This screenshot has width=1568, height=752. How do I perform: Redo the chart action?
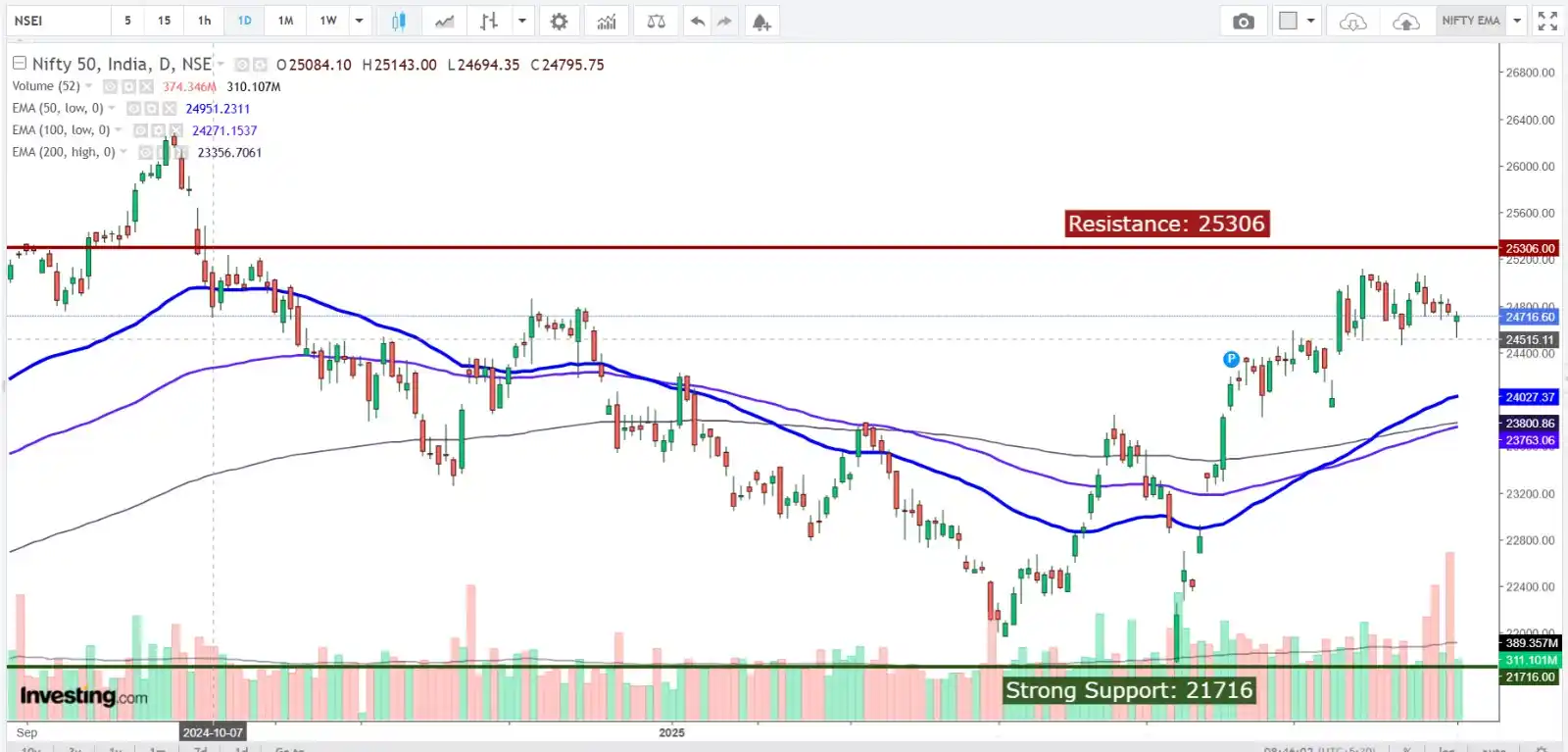[724, 21]
